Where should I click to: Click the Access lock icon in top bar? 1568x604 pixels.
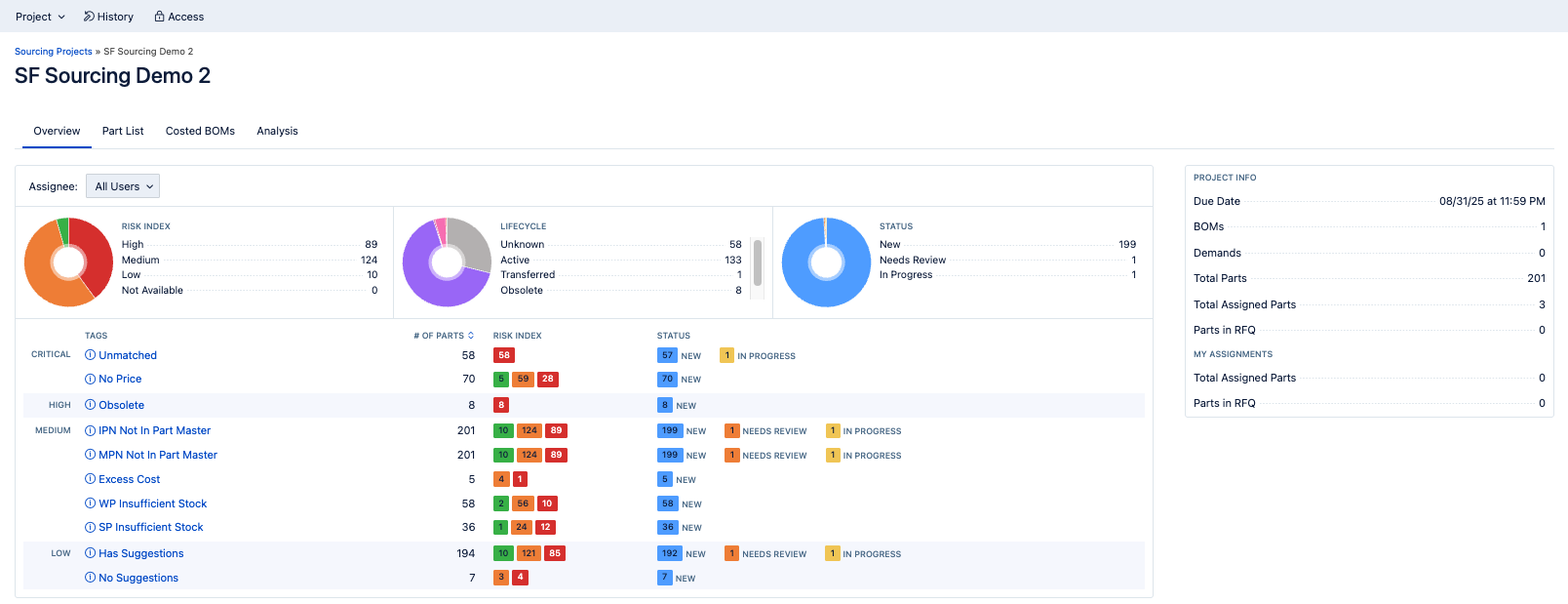(160, 17)
